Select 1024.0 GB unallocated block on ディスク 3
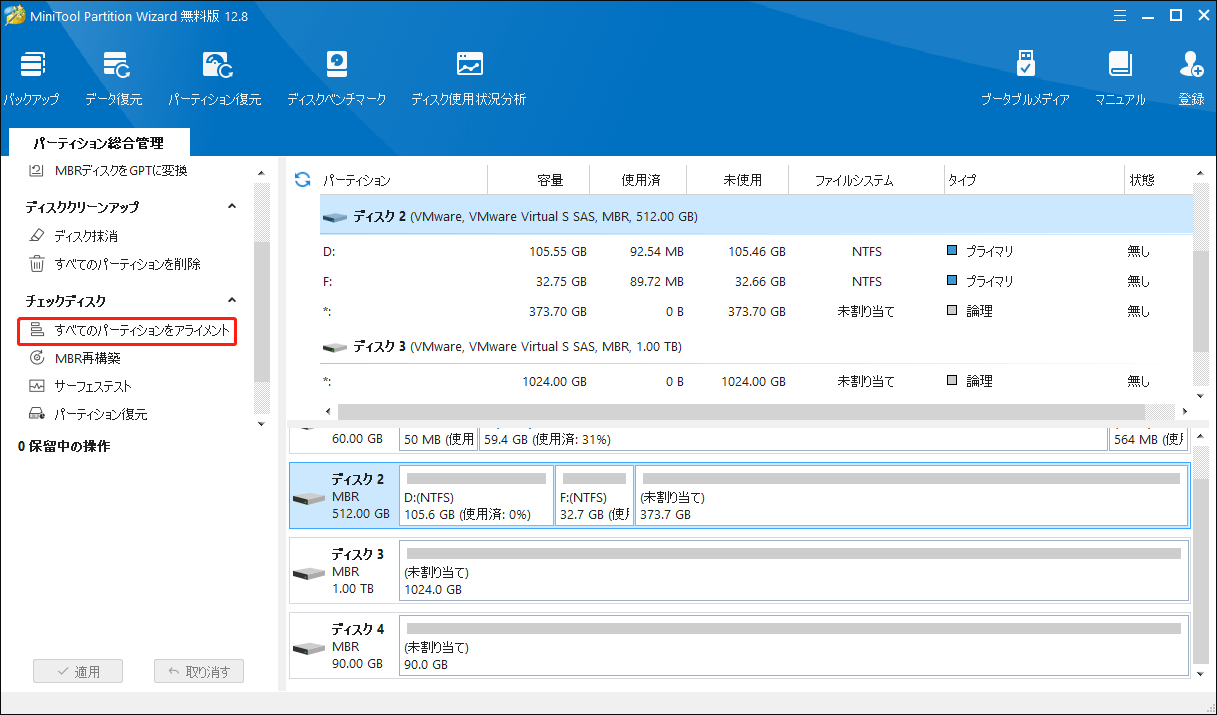1217x715 pixels. (x=793, y=570)
